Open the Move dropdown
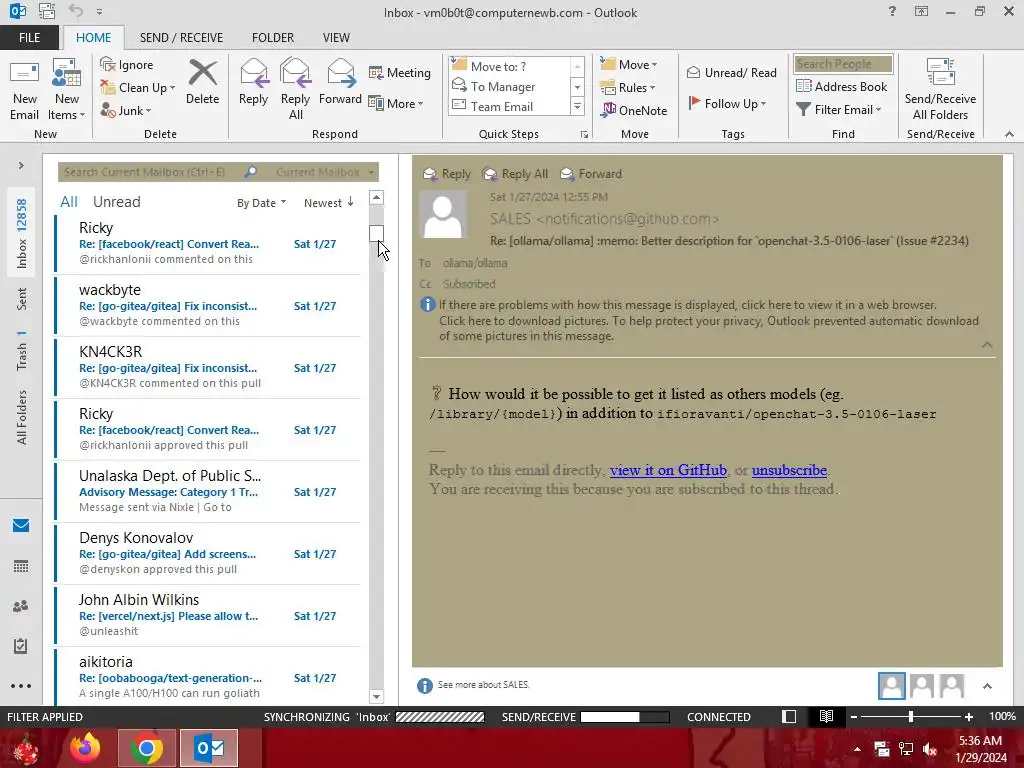1024x768 pixels. click(629, 64)
